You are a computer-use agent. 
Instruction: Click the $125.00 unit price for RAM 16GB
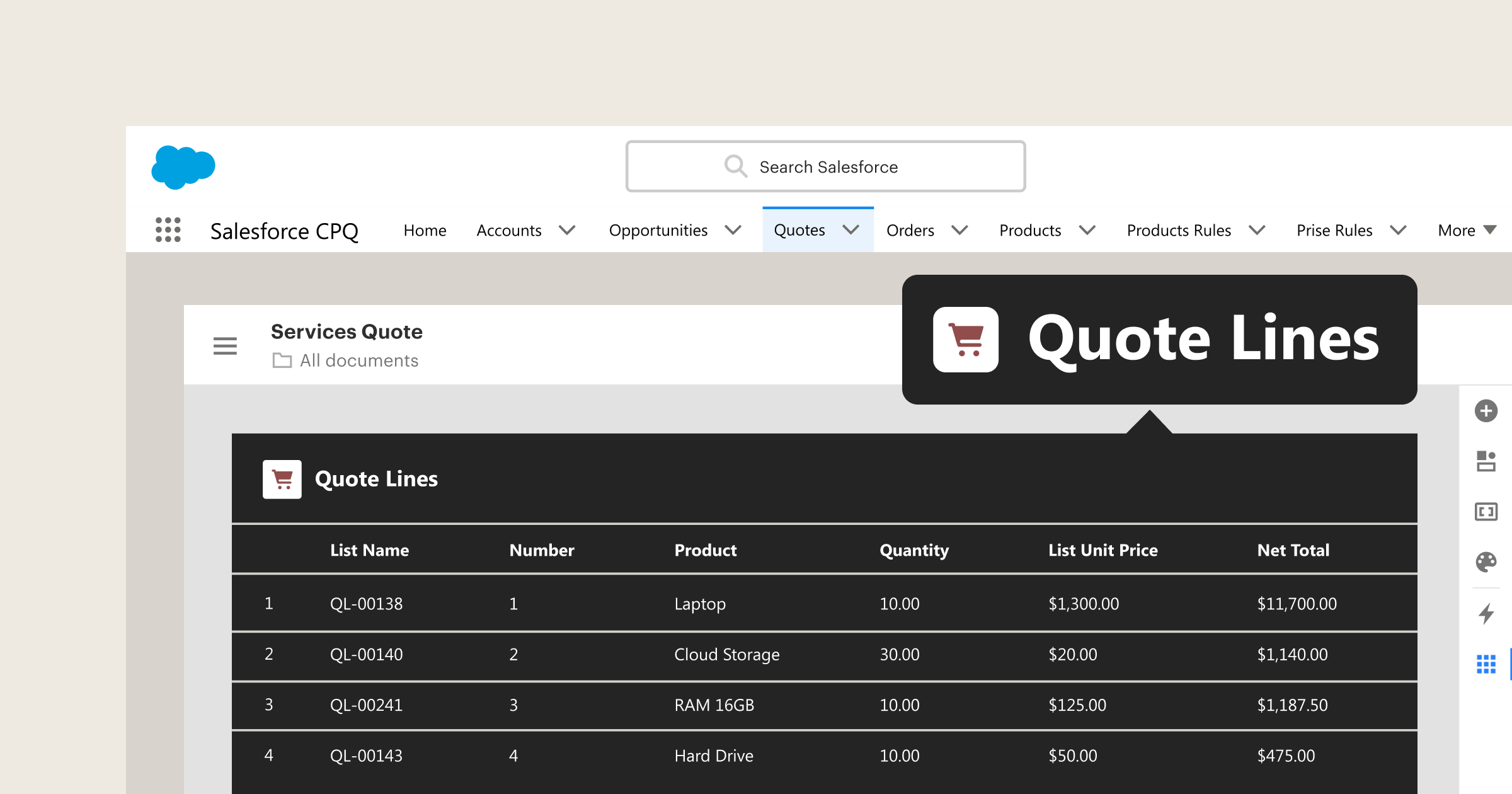point(1077,705)
